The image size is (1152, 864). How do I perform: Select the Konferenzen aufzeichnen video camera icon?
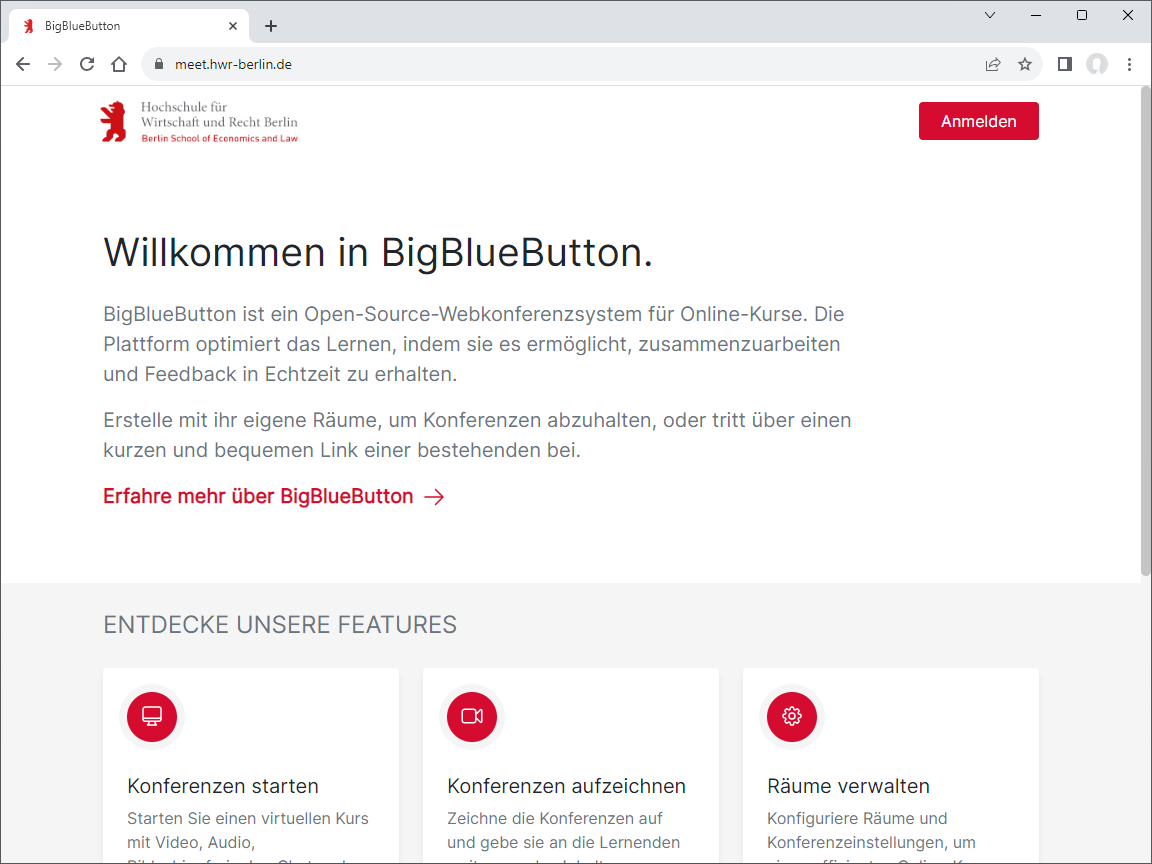tap(471, 716)
